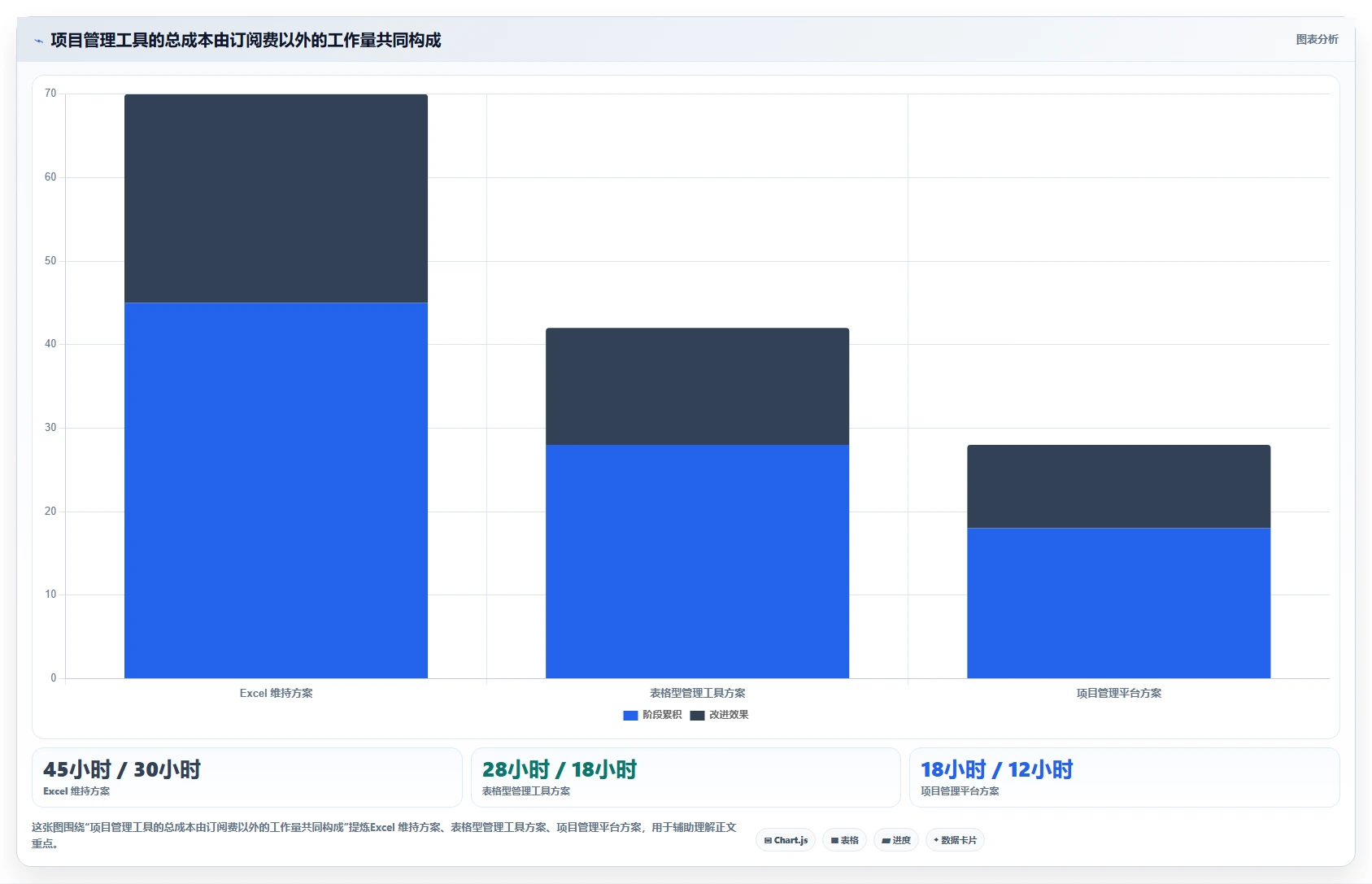
Task: Click the 表格型管理工具方案 card caption
Action: click(526, 791)
